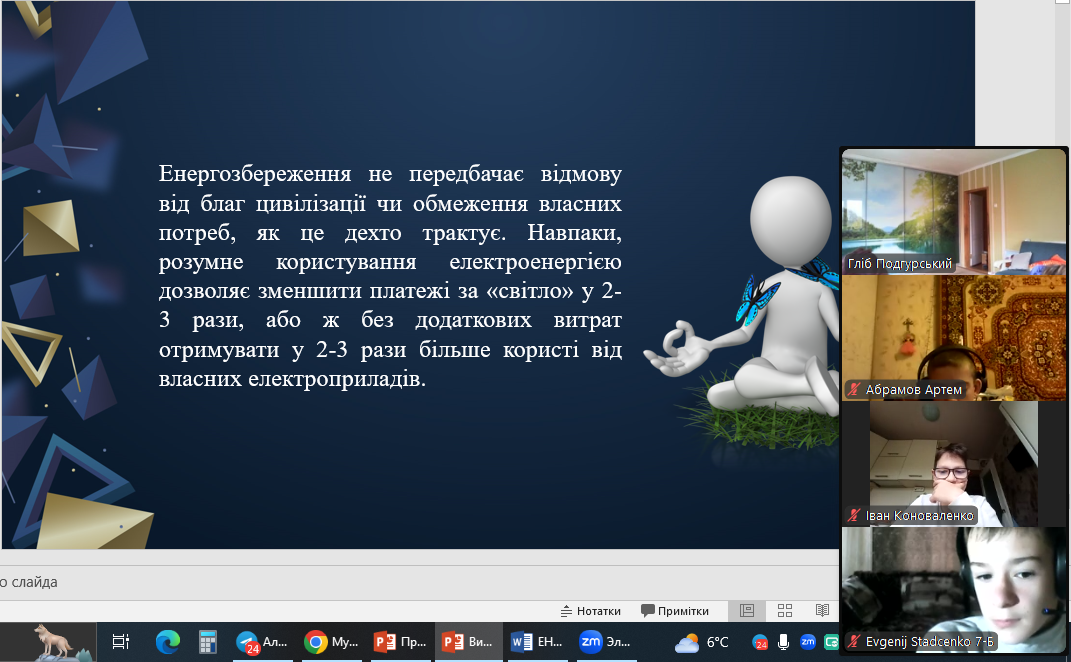Switch to Reading view icon
The height and width of the screenshot is (662, 1071).
point(822,611)
